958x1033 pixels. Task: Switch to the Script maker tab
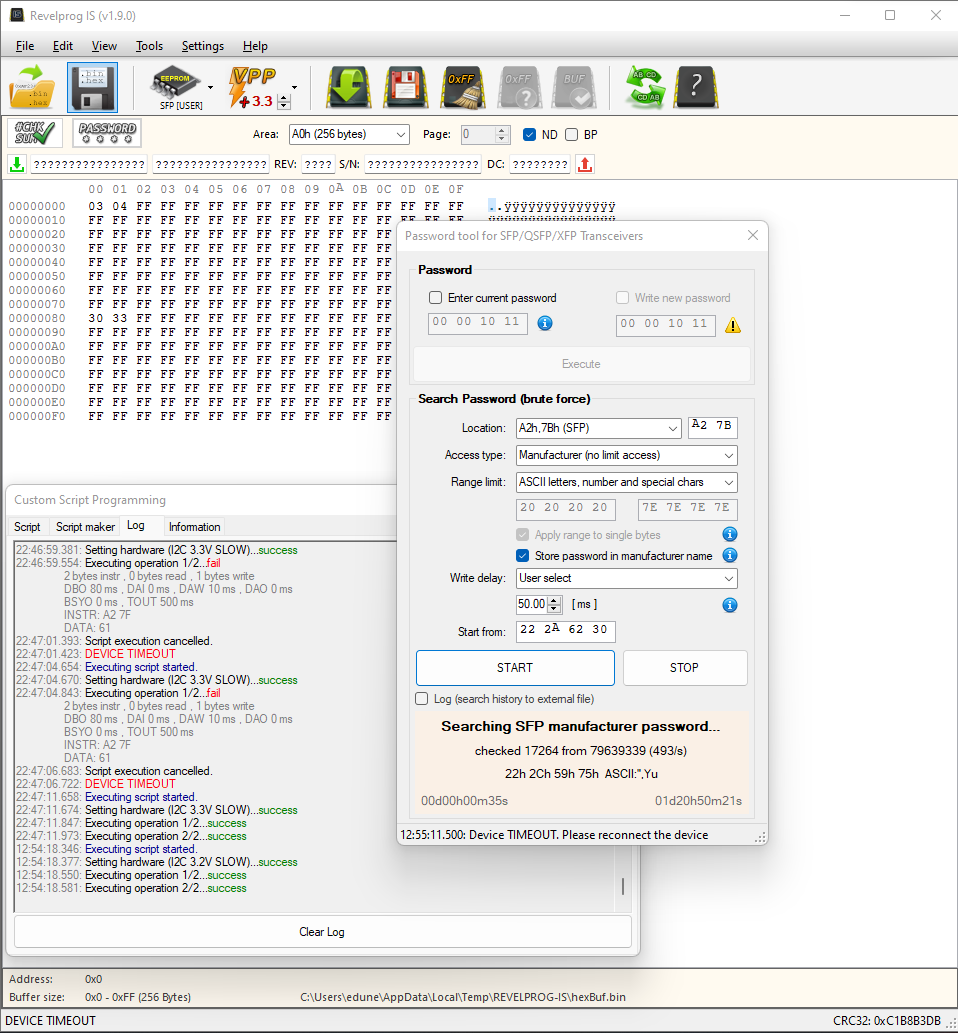pos(86,527)
